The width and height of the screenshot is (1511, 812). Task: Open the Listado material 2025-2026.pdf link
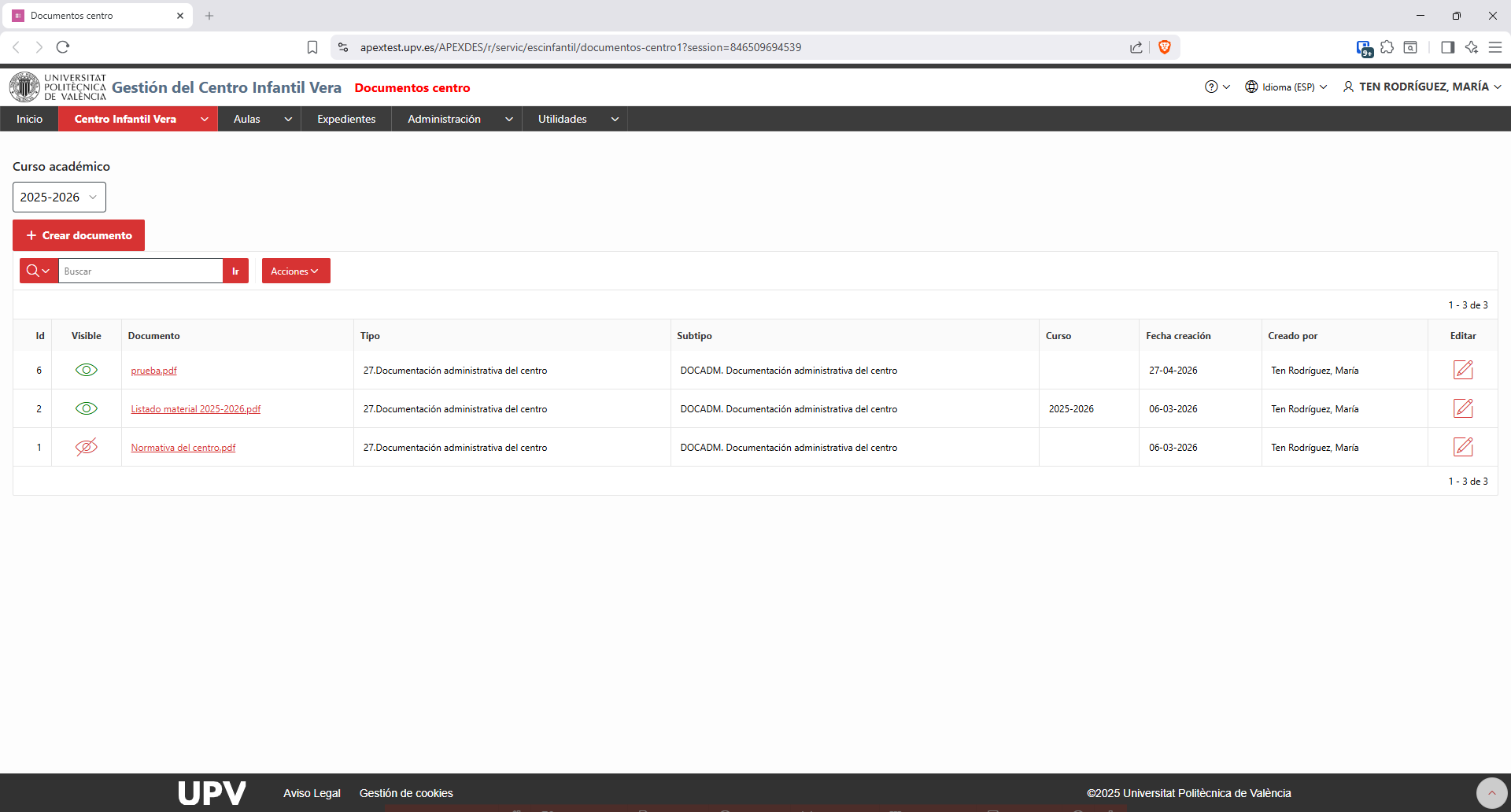(x=196, y=409)
